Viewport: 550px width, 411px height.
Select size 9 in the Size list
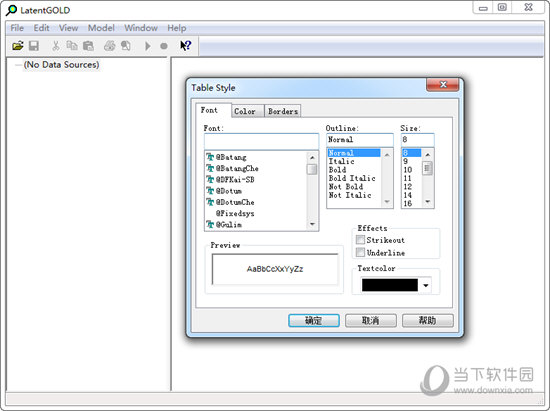pyautogui.click(x=406, y=161)
